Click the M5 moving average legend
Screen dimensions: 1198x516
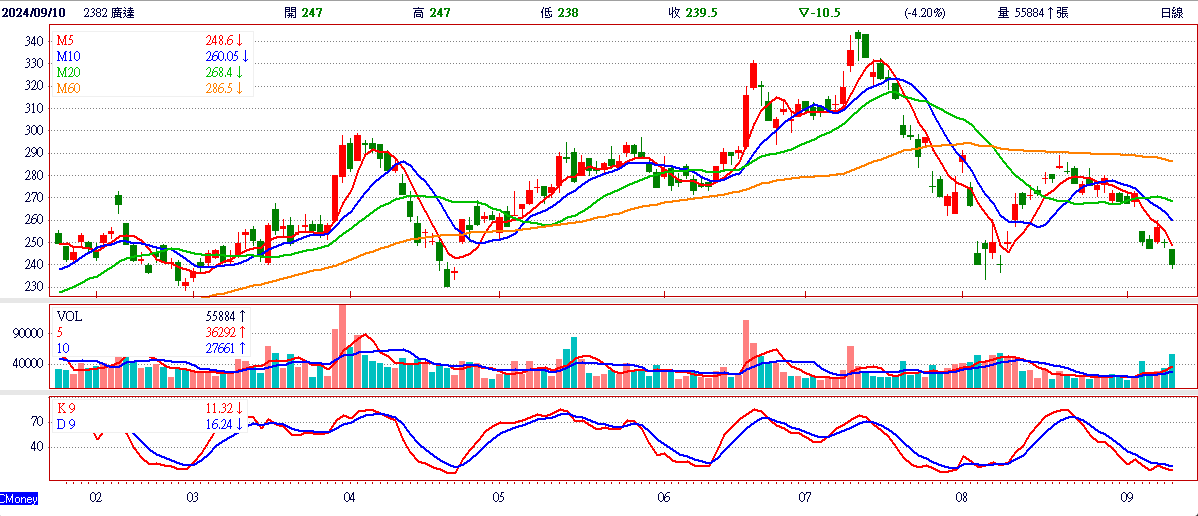pos(66,41)
